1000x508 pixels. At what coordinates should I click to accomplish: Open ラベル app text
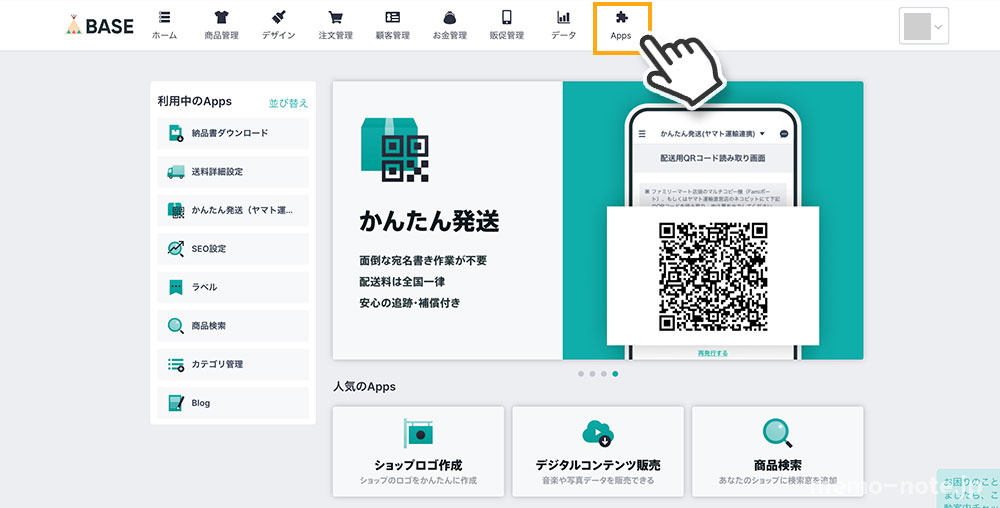pyautogui.click(x=204, y=287)
